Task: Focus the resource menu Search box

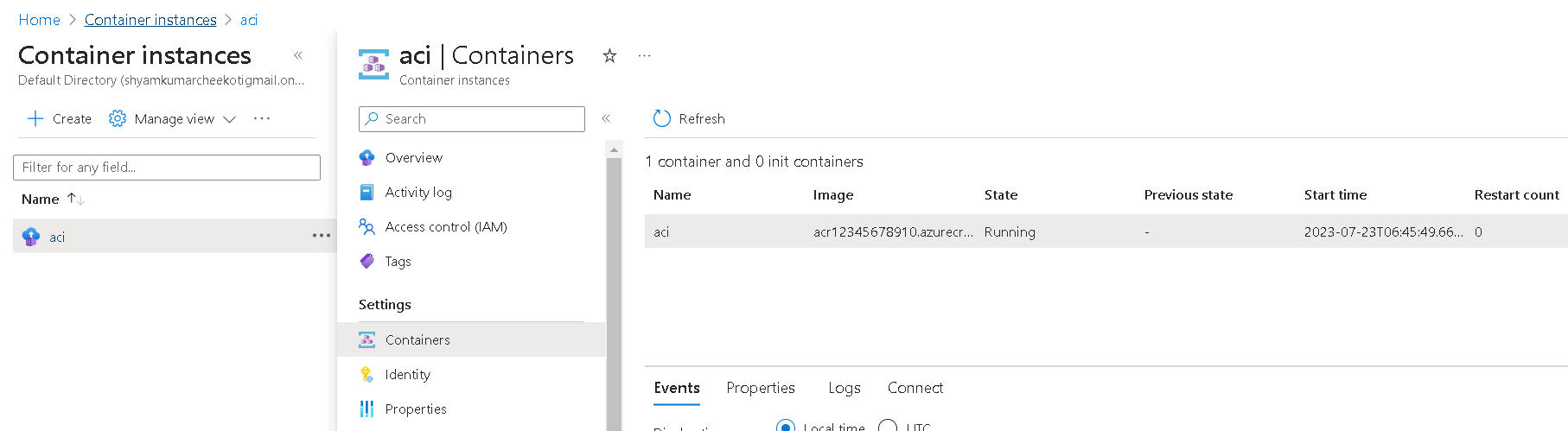Action: (x=472, y=119)
